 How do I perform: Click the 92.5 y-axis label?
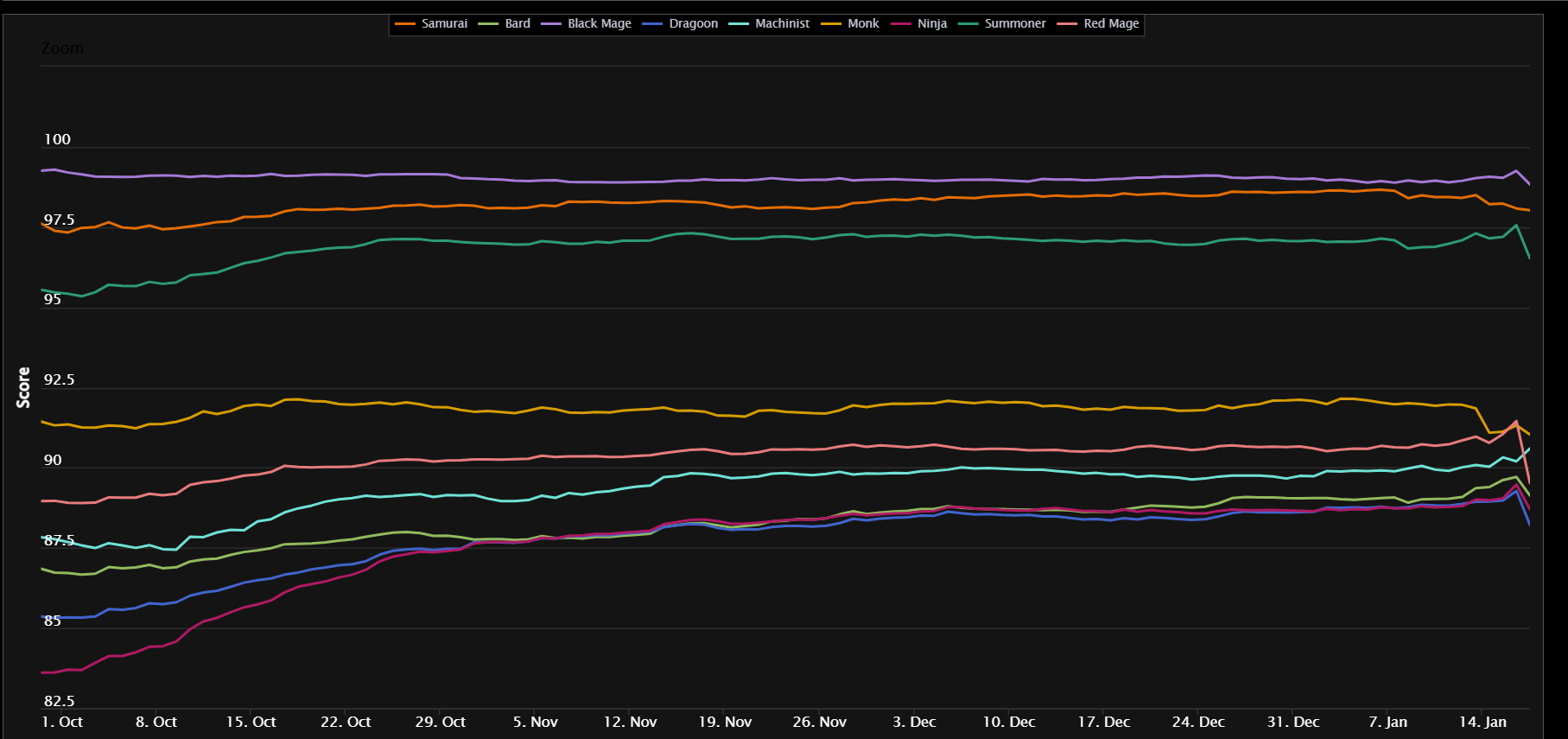[x=59, y=379]
